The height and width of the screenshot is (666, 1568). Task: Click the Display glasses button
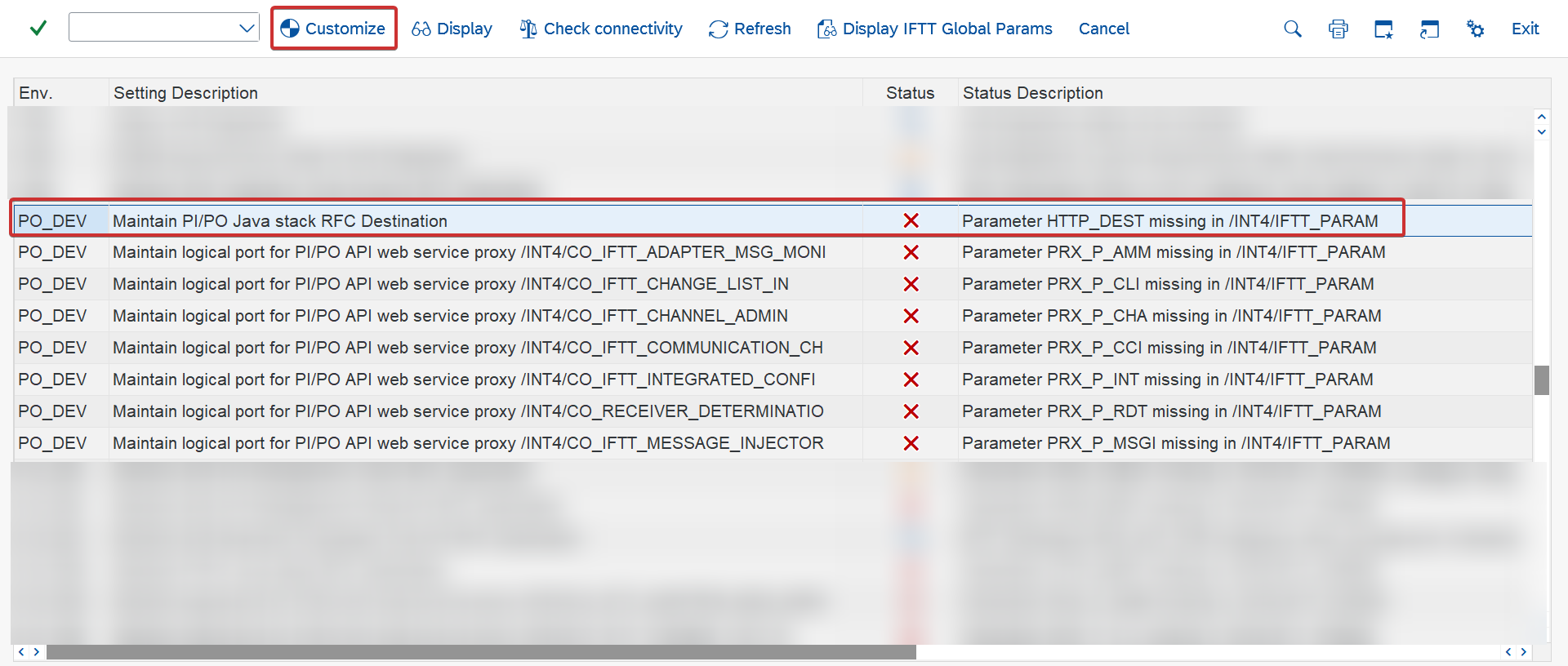pos(452,29)
